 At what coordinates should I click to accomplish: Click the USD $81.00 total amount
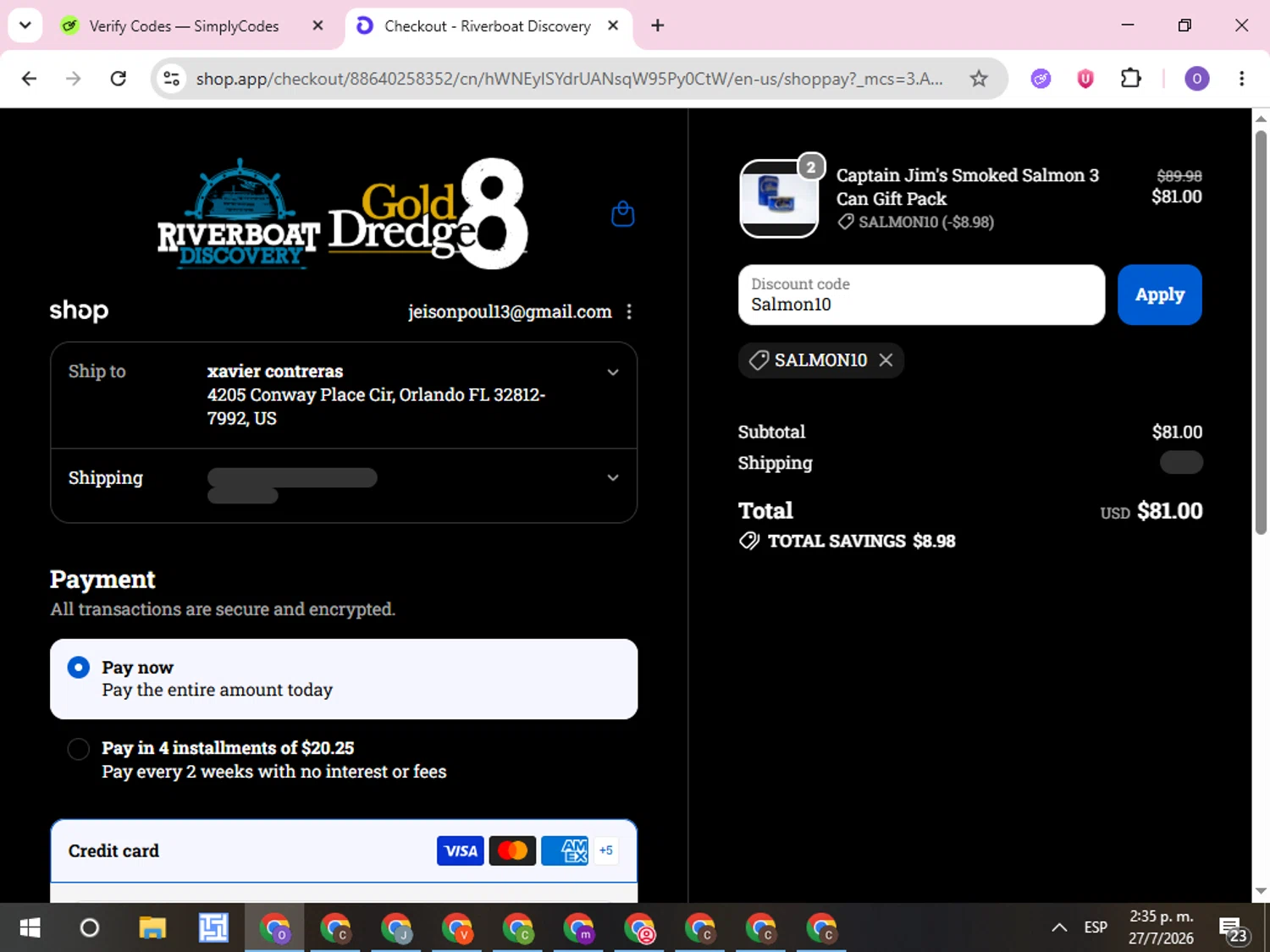click(x=1151, y=511)
